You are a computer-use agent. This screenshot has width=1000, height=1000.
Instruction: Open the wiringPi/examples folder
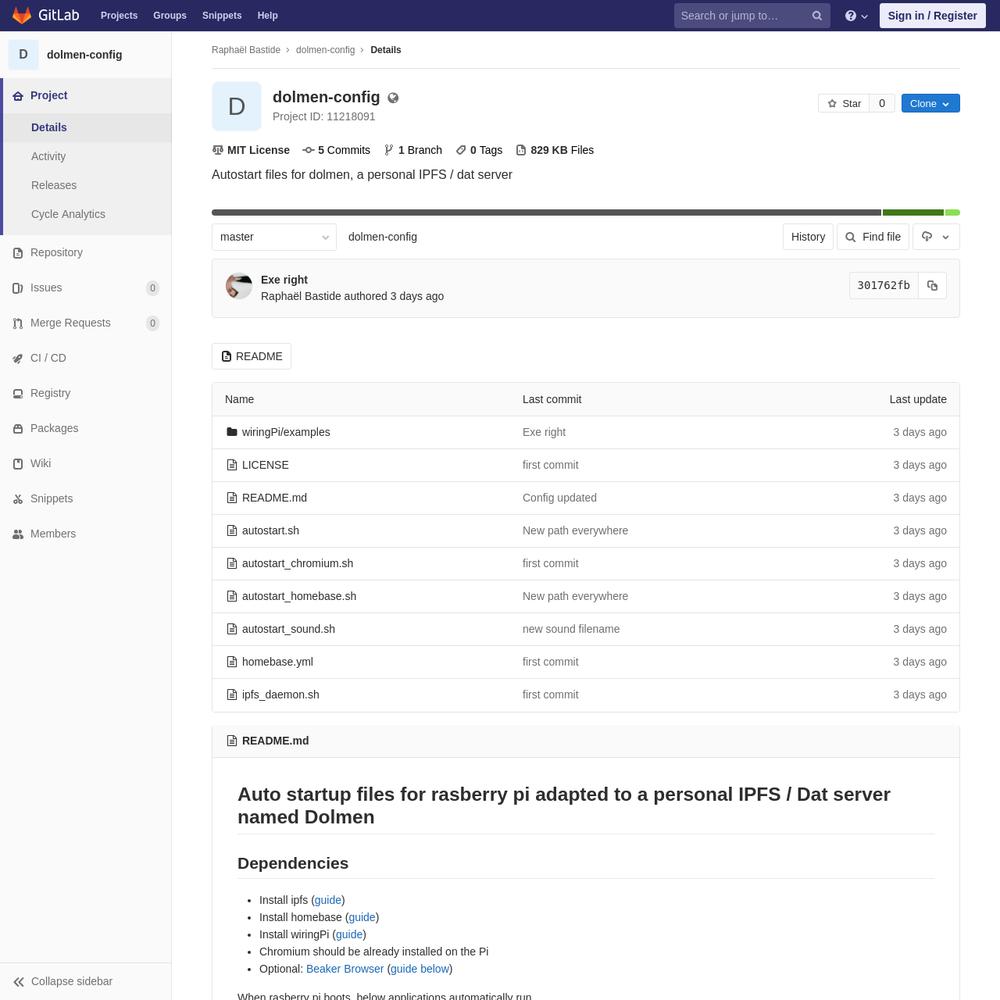point(286,432)
